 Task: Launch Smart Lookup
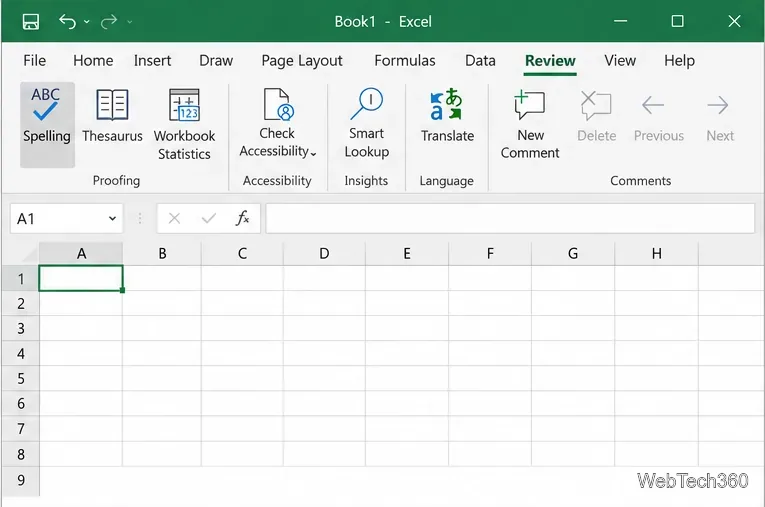(x=366, y=123)
